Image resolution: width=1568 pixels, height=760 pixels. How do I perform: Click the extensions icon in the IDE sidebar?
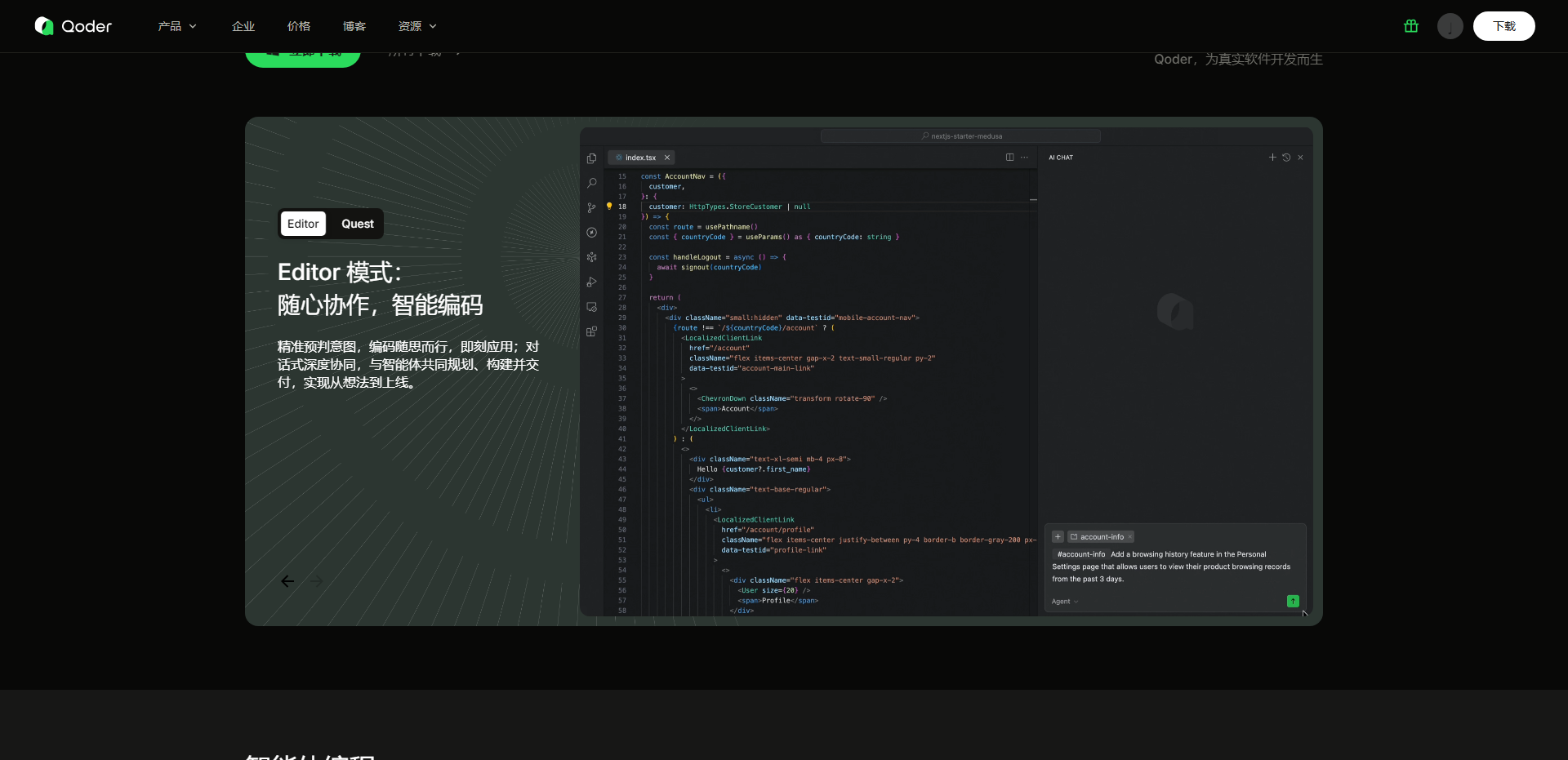pos(591,331)
